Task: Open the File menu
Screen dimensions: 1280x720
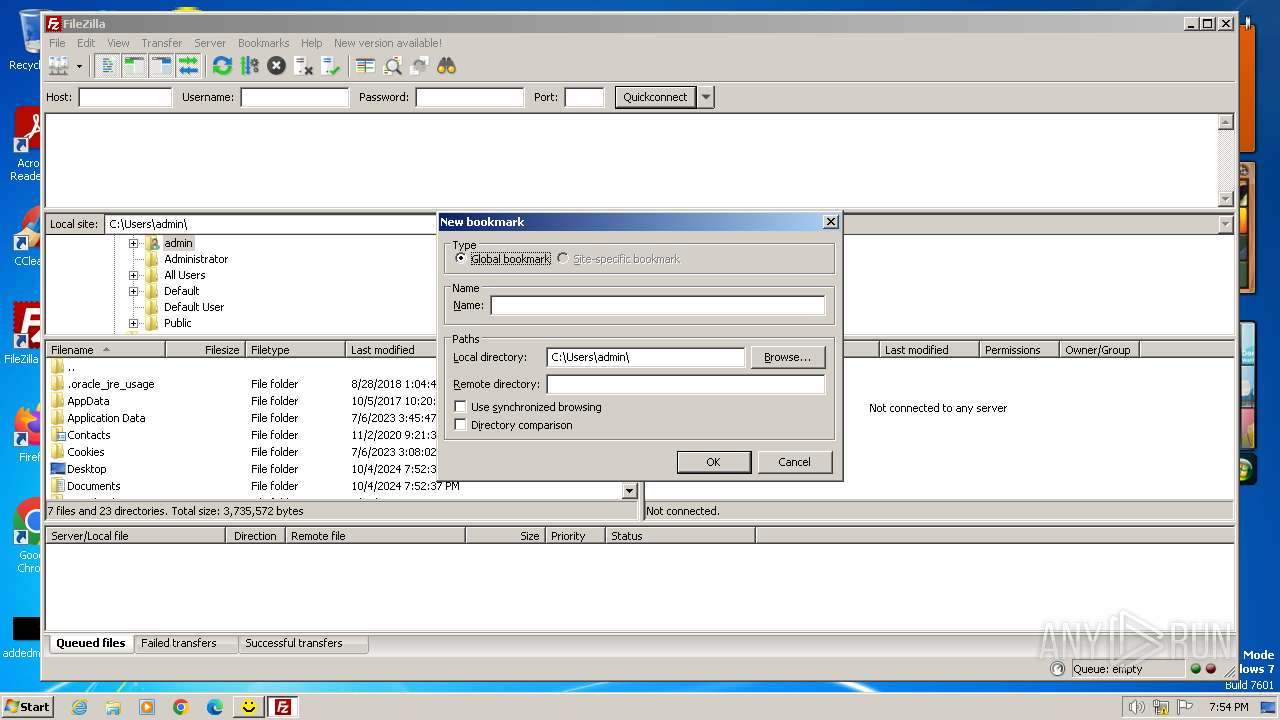Action: (57, 43)
